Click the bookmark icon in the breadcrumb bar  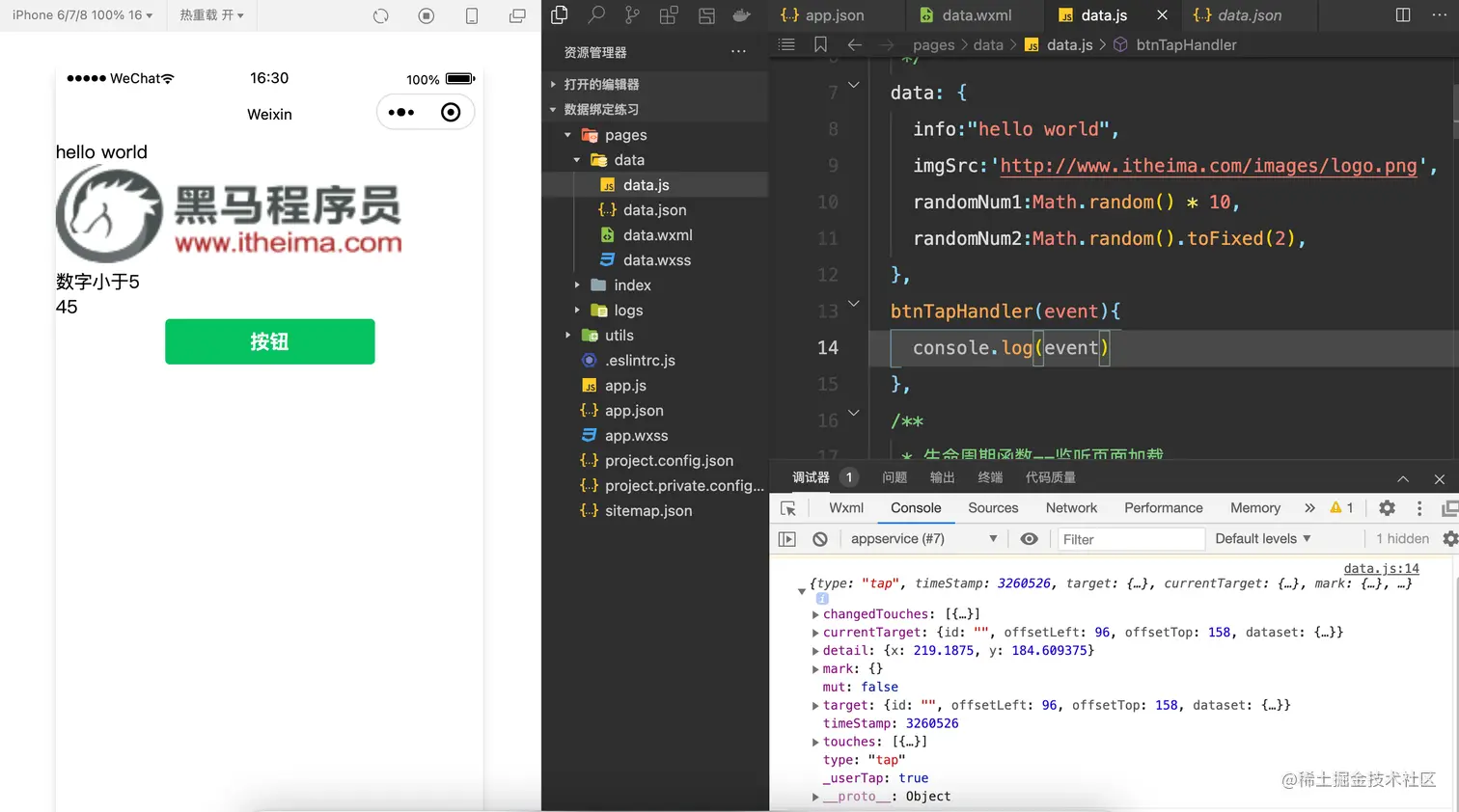tap(820, 44)
